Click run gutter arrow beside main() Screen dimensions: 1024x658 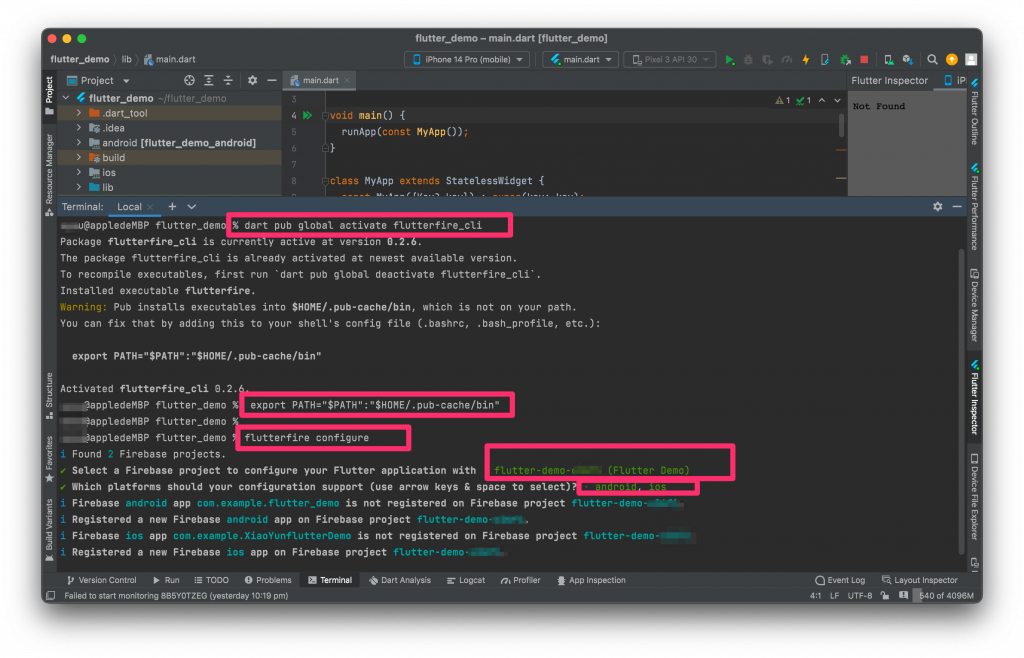[308, 115]
